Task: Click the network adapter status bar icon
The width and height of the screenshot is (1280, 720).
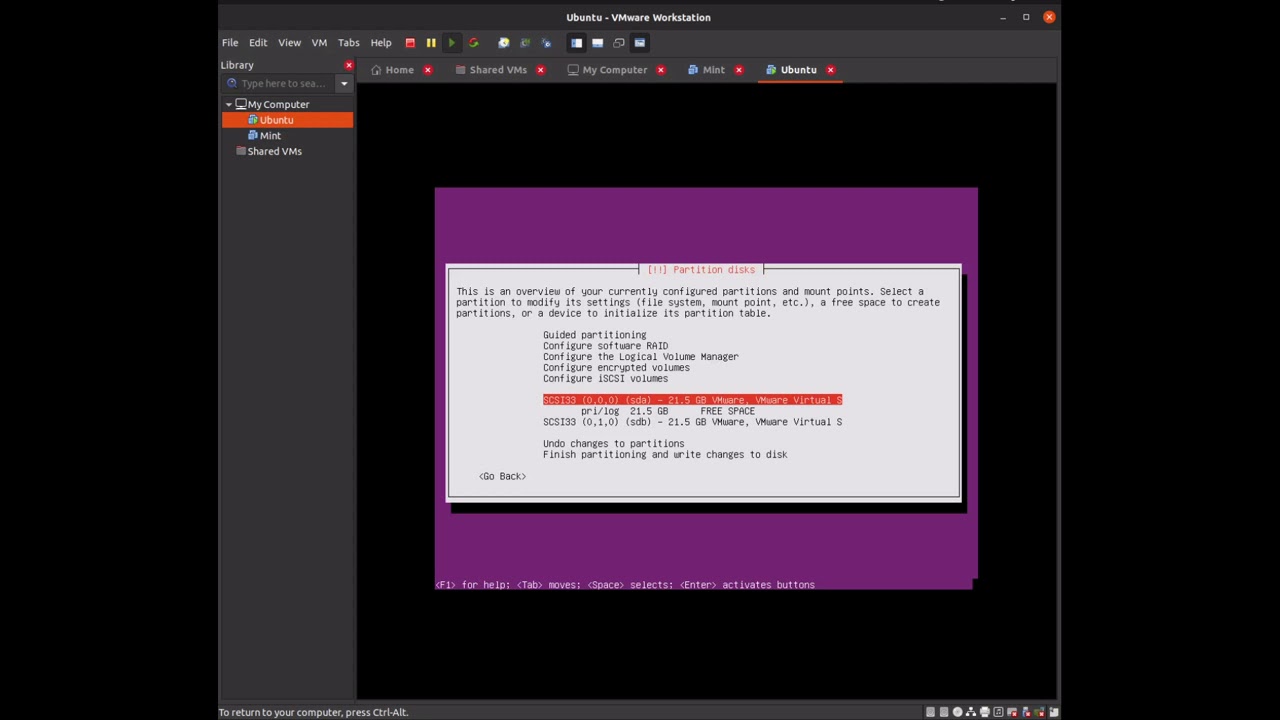Action: (x=971, y=712)
